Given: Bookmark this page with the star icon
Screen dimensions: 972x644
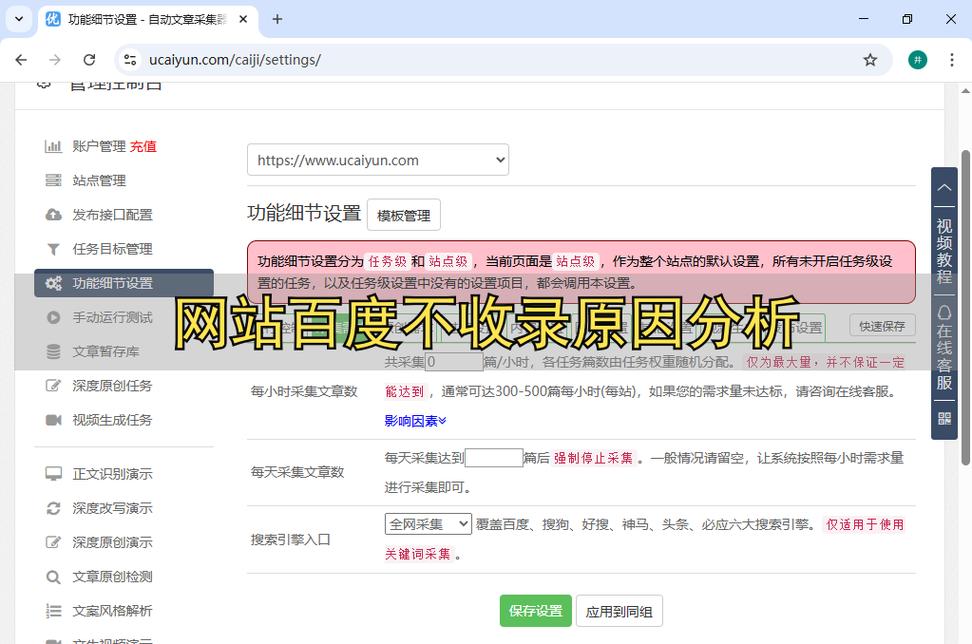Looking at the screenshot, I should (x=870, y=60).
